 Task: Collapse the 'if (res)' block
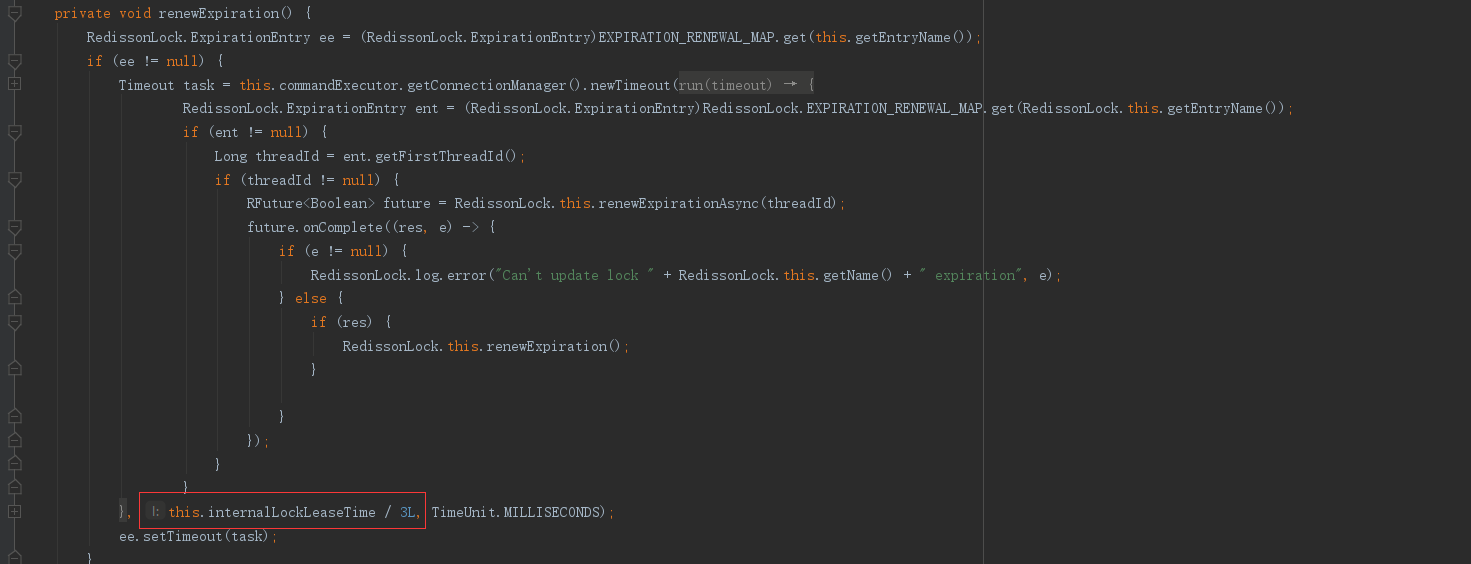pos(14,322)
